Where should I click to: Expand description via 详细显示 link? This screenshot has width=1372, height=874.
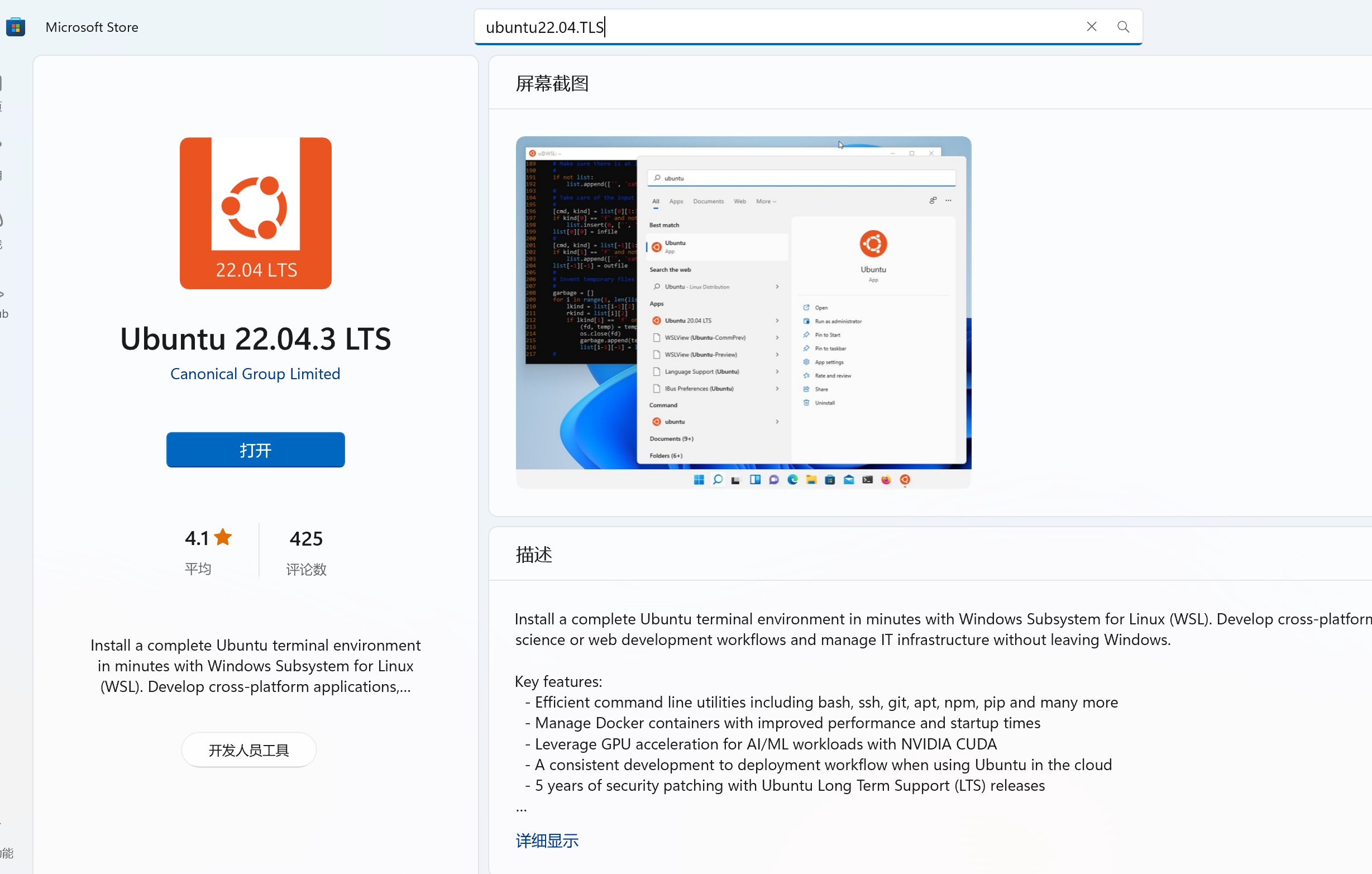[547, 840]
